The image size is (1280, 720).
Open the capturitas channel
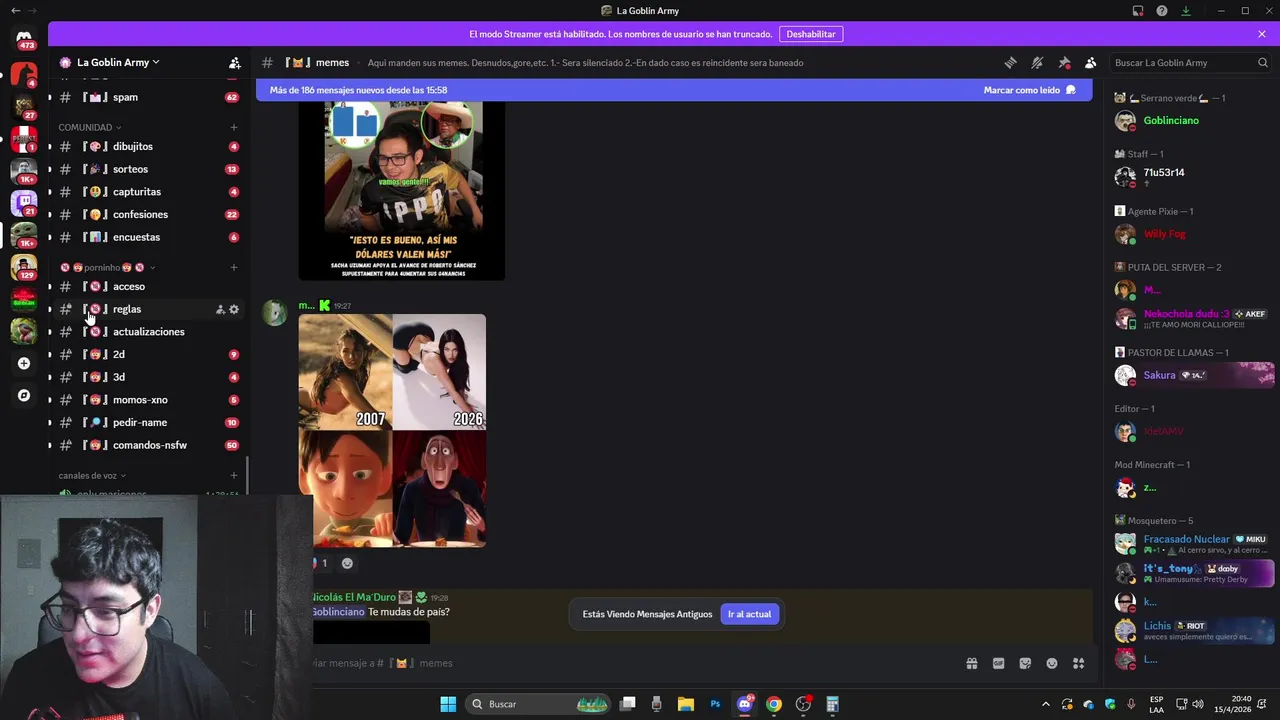(x=148, y=192)
